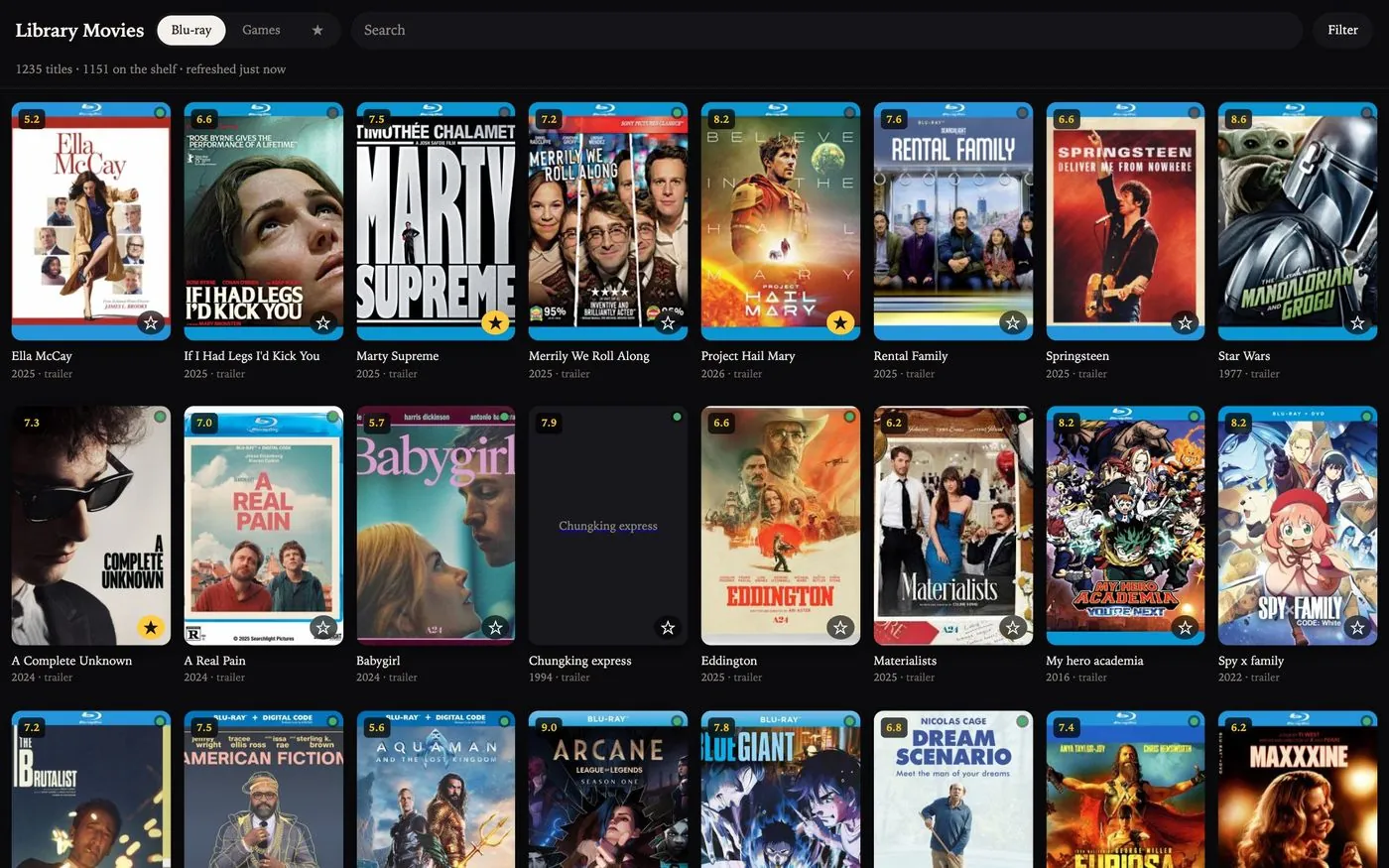Click the 'If I Had Legs I'd Kick You' title text

(252, 356)
